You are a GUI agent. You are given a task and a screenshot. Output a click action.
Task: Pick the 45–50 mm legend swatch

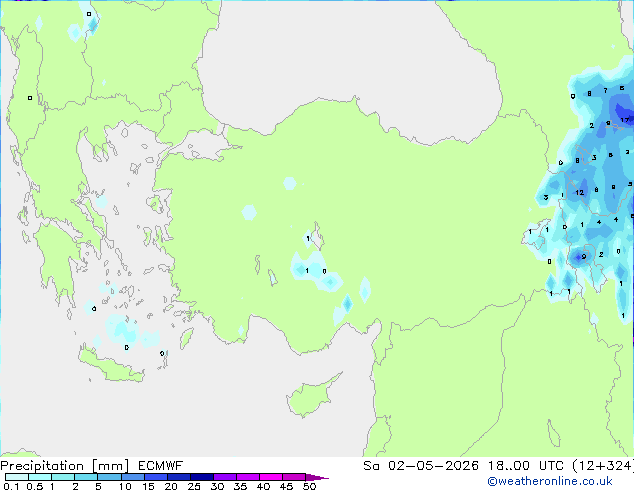[x=294, y=477]
